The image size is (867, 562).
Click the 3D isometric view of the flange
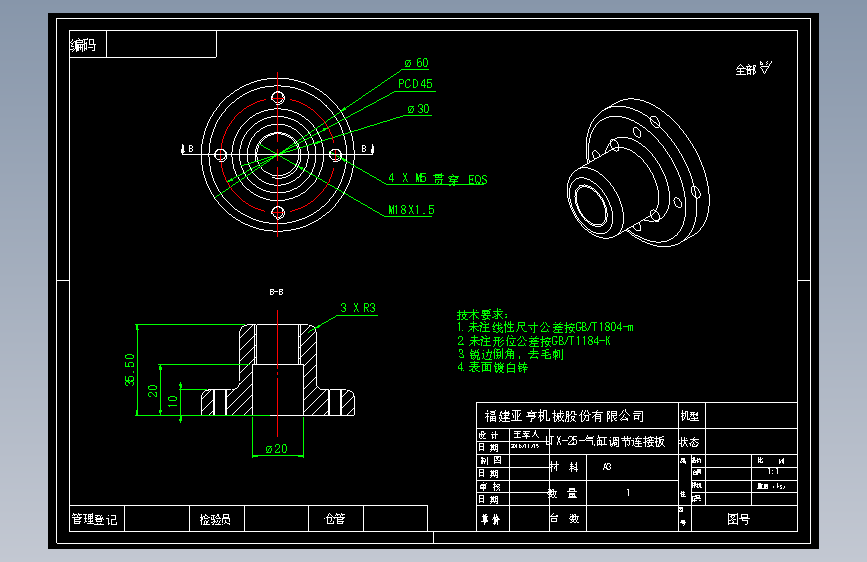[638, 173]
